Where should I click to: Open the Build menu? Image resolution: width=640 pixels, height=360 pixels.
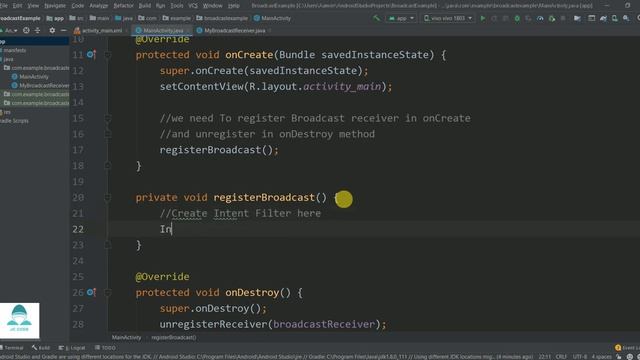(x=144, y=6)
